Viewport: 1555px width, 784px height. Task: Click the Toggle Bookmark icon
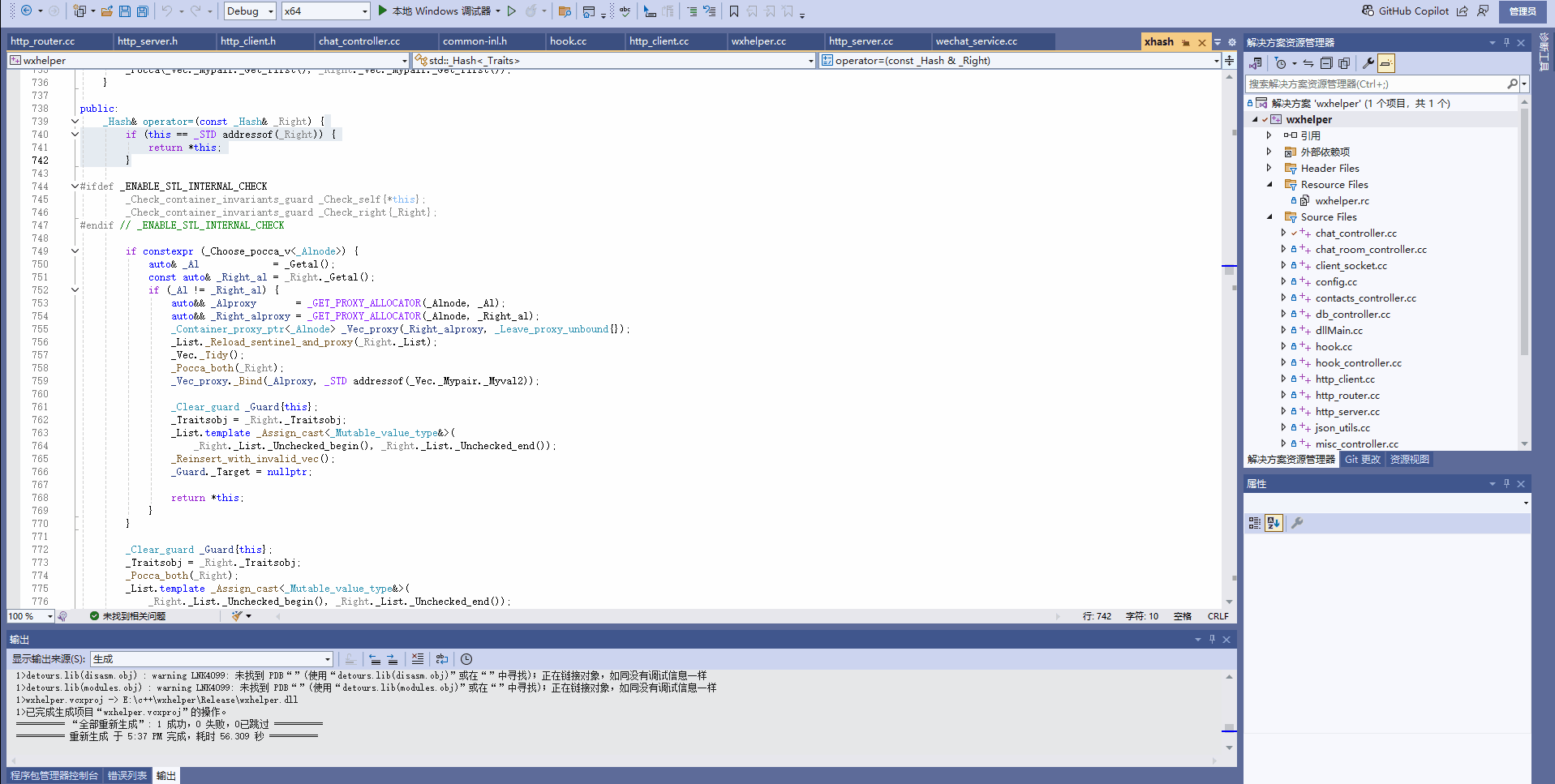click(734, 11)
